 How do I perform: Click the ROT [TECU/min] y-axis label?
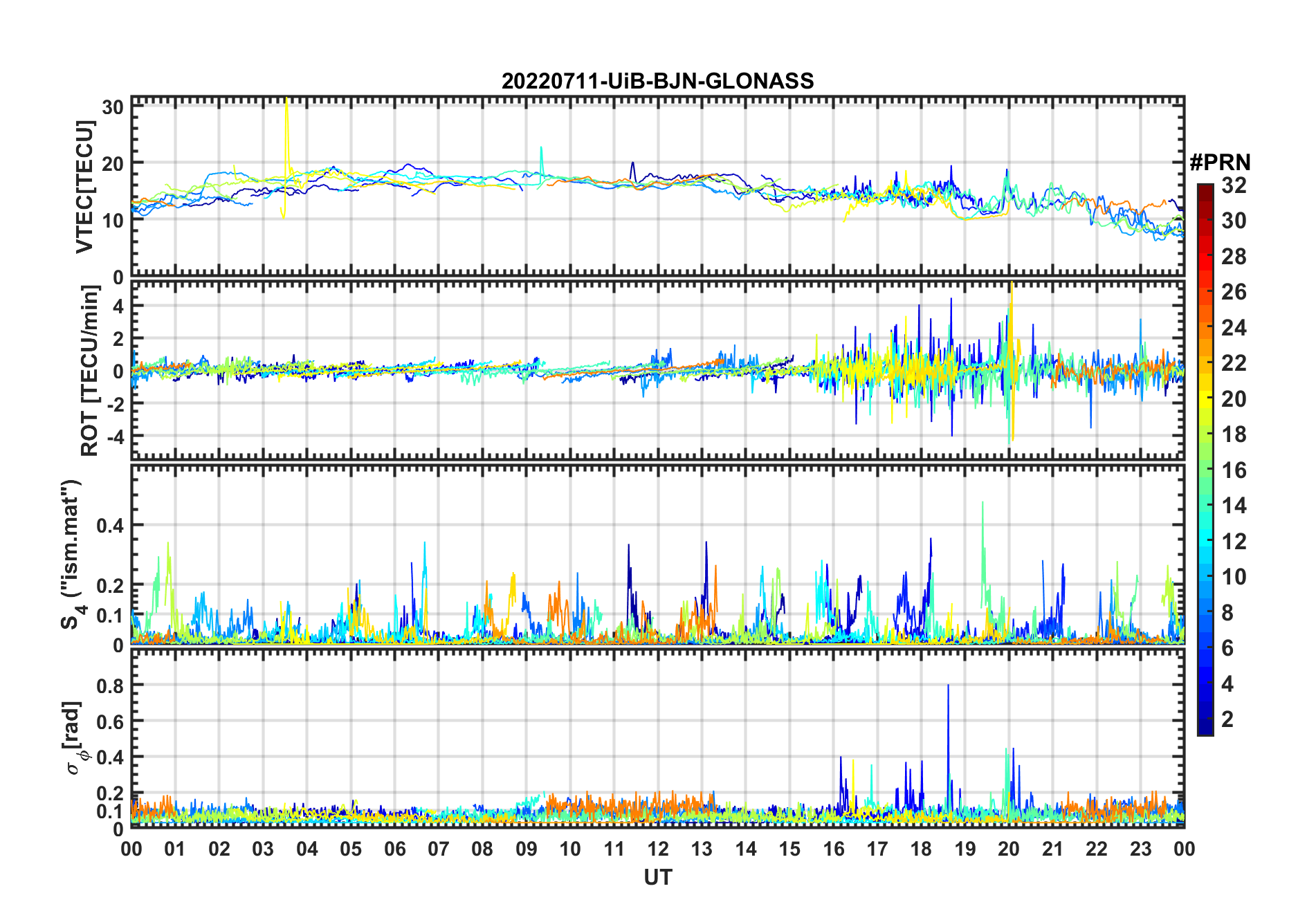pyautogui.click(x=90, y=371)
